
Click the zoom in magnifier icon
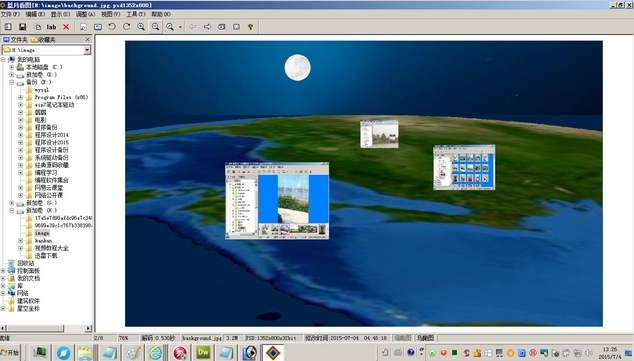pos(141,27)
